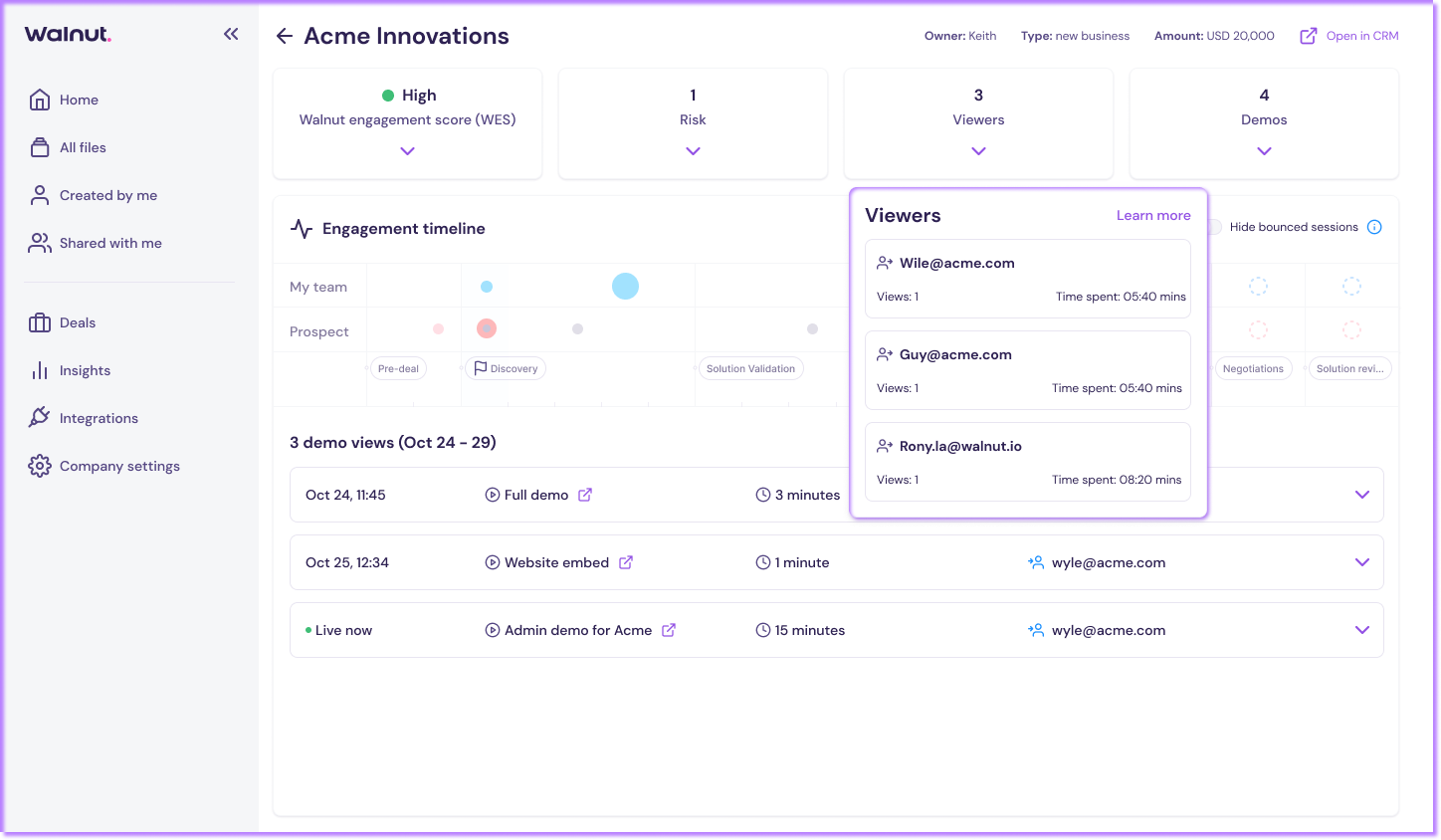This screenshot has height=840, width=1441.
Task: Collapse the Viewers card chevron
Action: [978, 151]
